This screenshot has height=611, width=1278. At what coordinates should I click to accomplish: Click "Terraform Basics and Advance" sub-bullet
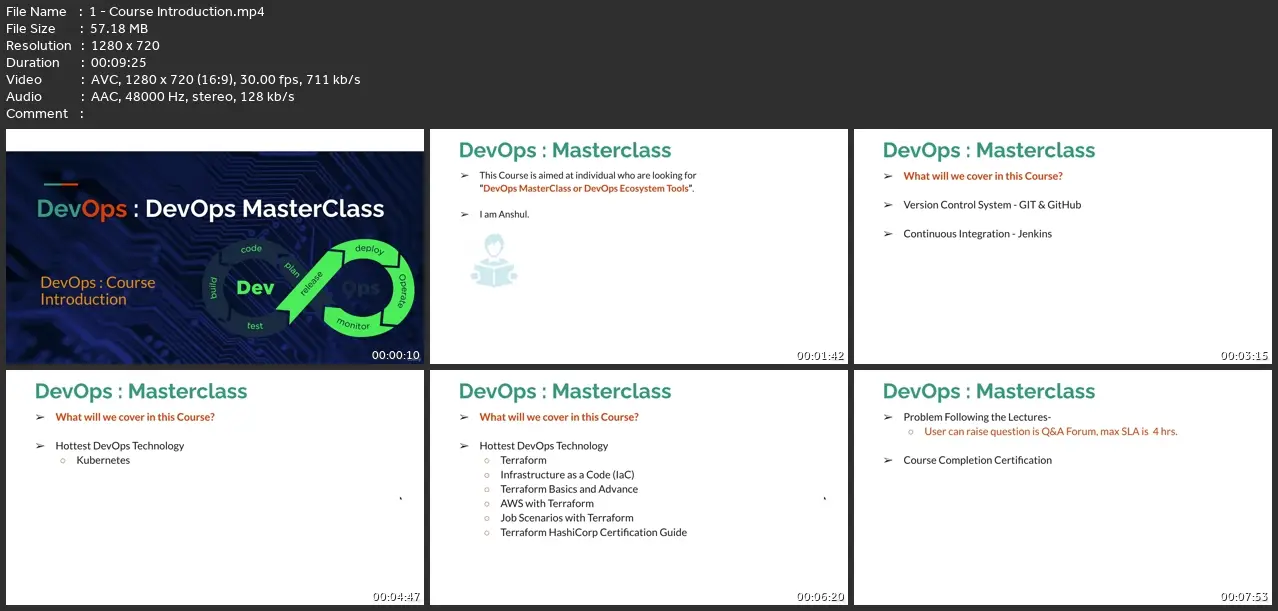[569, 489]
